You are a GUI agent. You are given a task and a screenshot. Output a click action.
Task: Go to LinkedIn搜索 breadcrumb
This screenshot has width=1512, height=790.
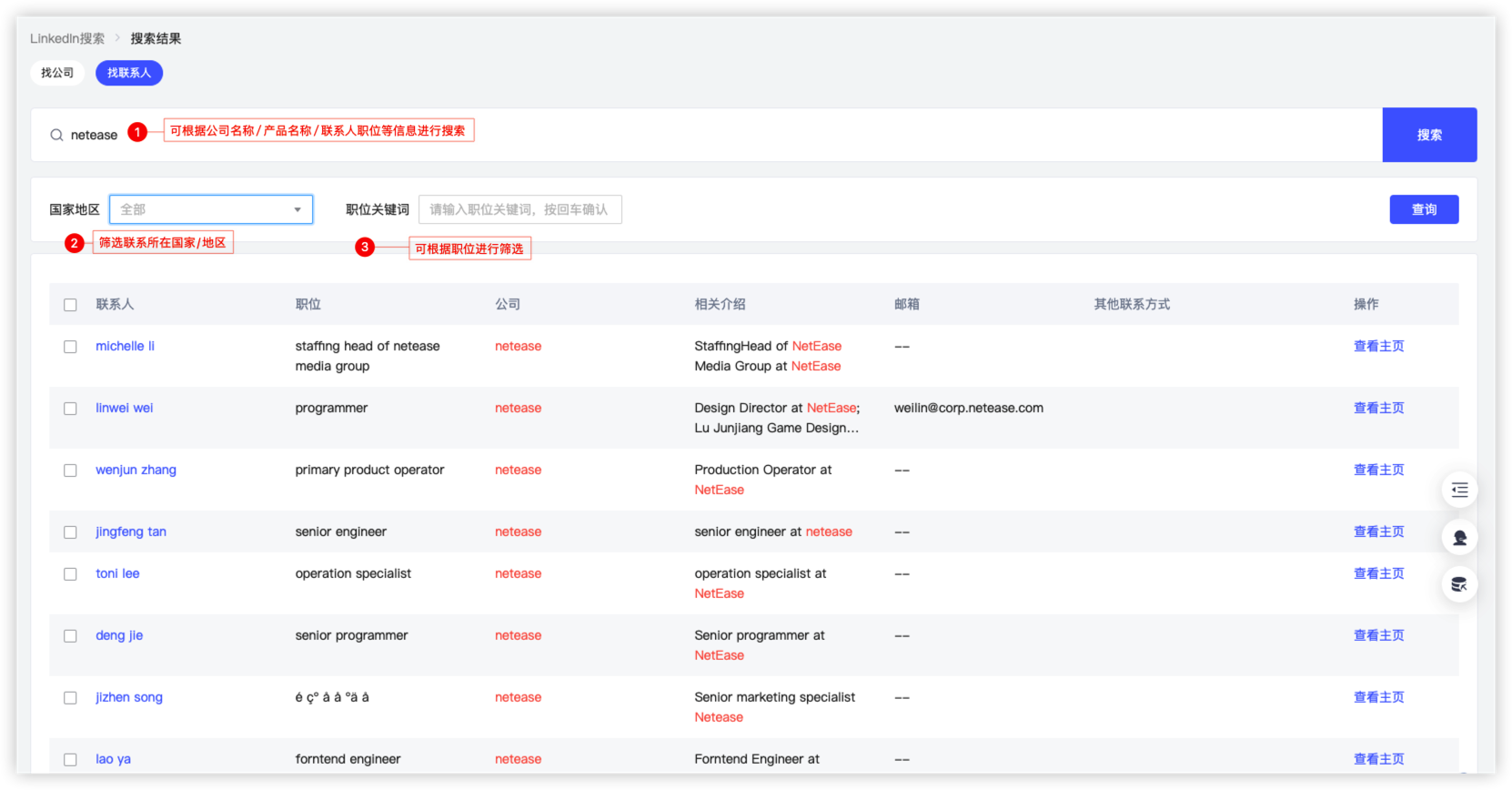point(67,38)
